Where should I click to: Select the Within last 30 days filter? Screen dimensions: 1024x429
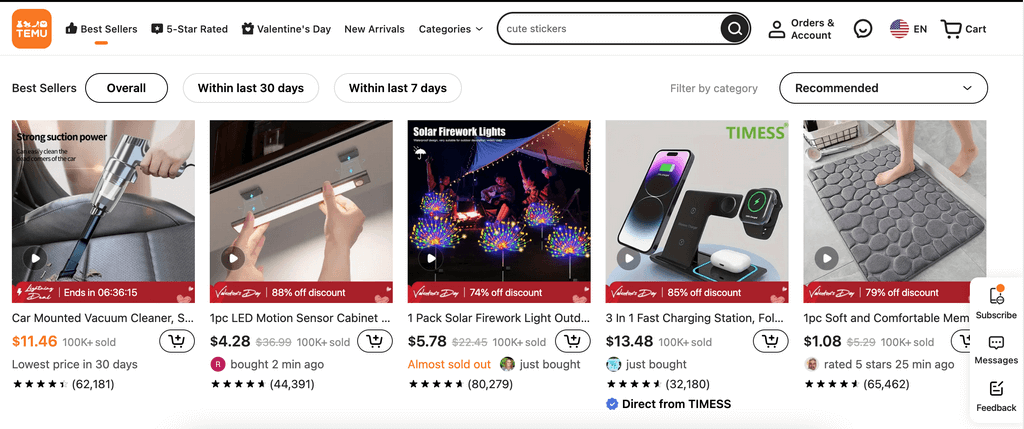pyautogui.click(x=250, y=88)
